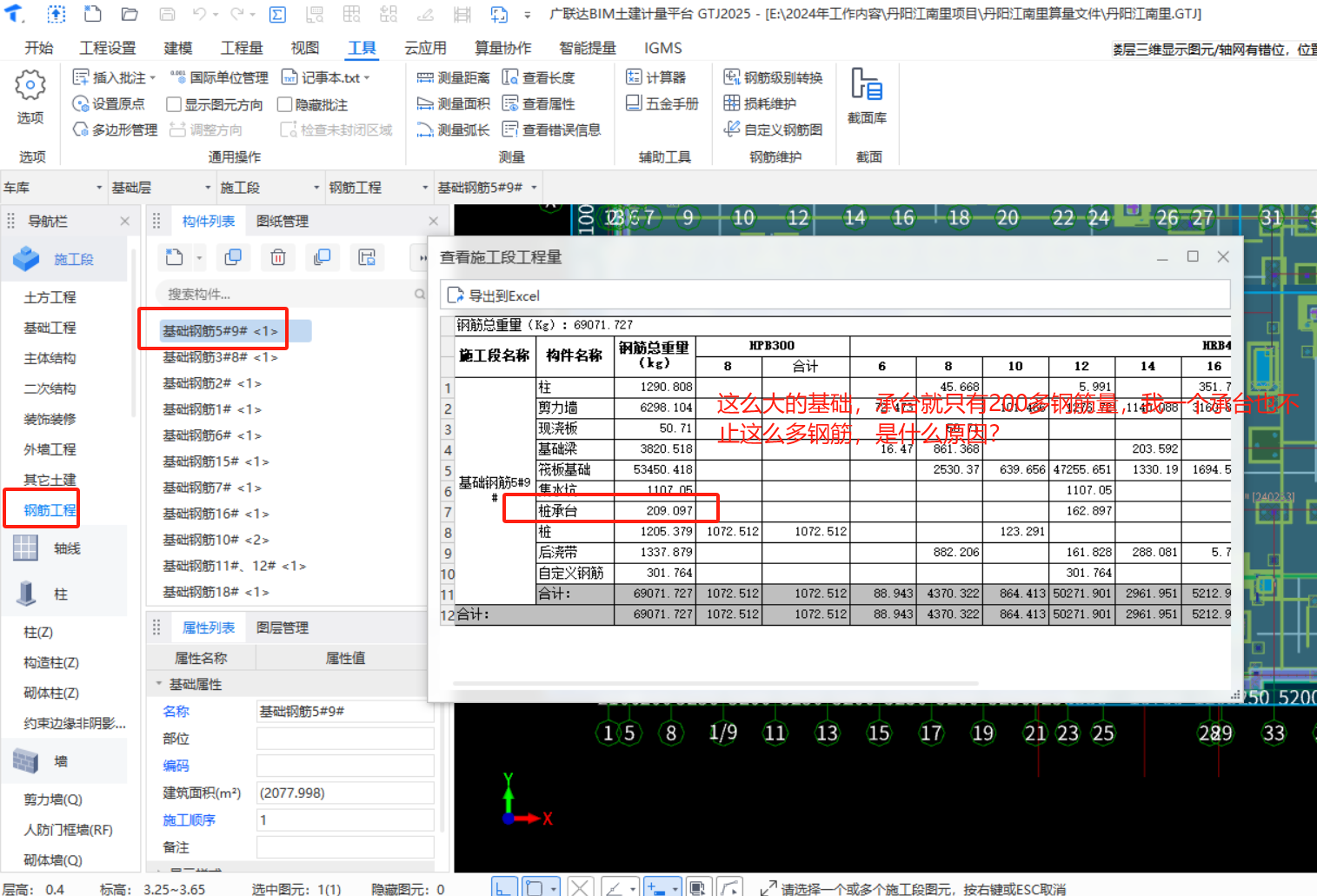Viewport: 1317px width, 896px height.
Task: Switch to the 图层管理 tab
Action: 283,627
